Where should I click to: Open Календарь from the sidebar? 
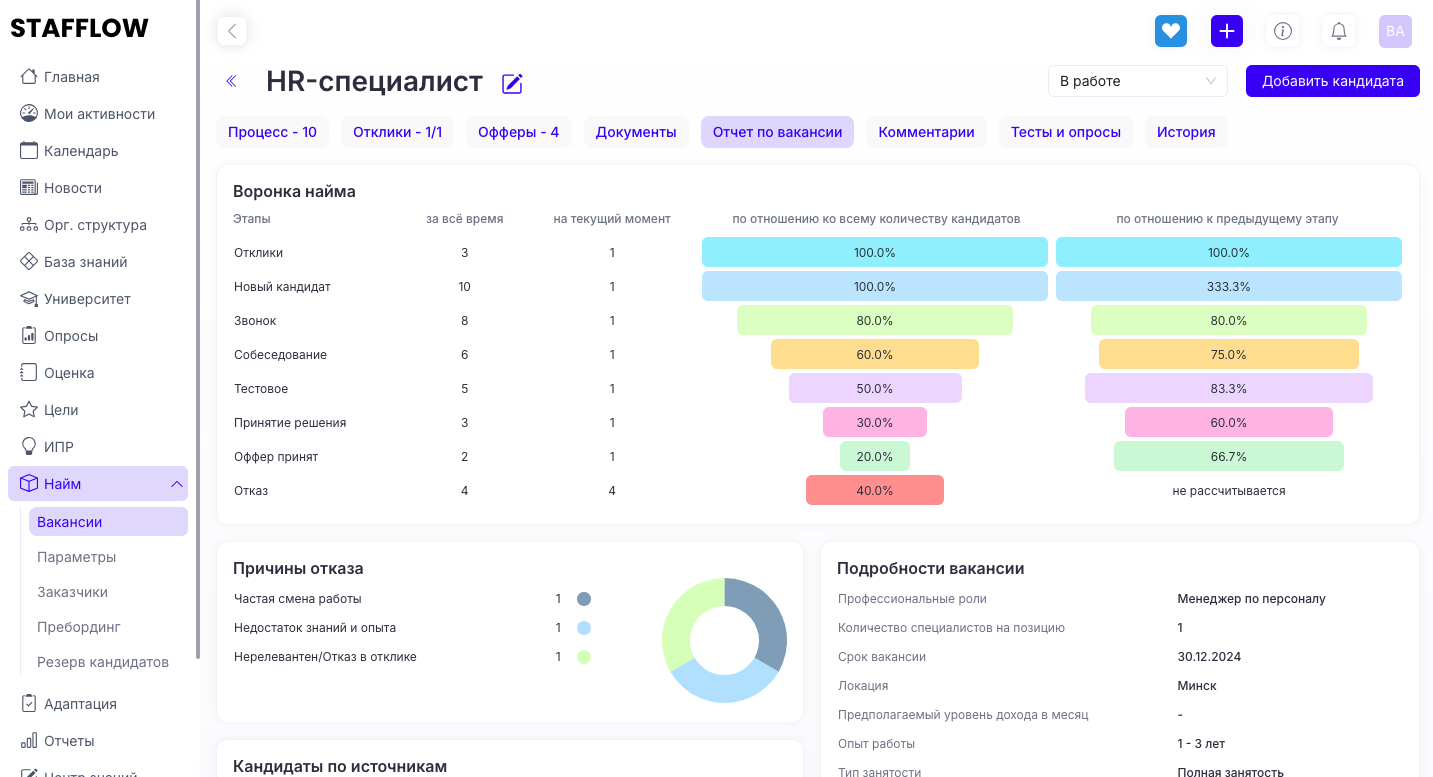81,151
